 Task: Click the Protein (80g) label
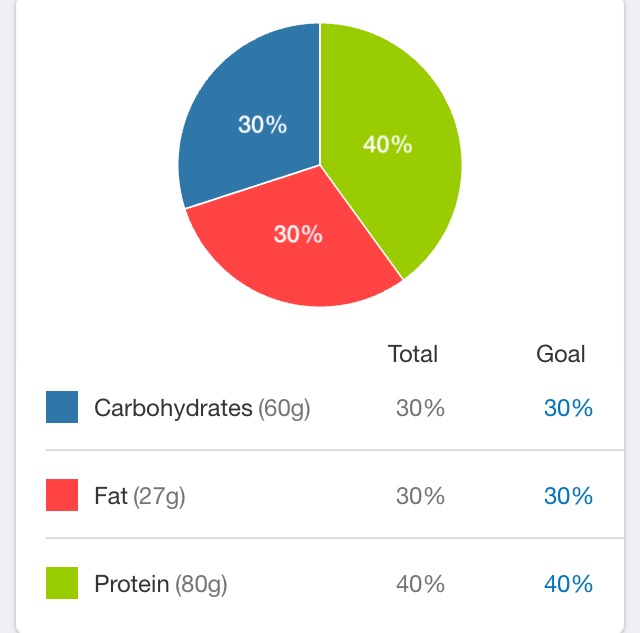pos(160,584)
